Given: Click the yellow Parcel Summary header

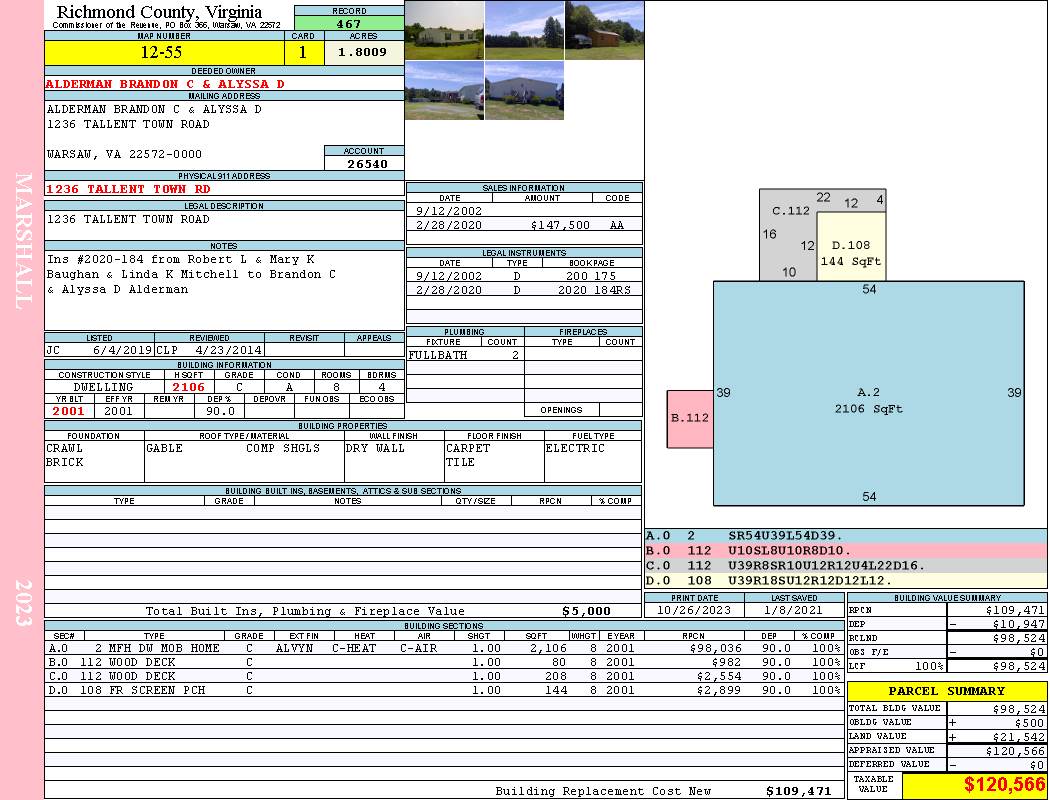Looking at the screenshot, I should click(x=947, y=691).
